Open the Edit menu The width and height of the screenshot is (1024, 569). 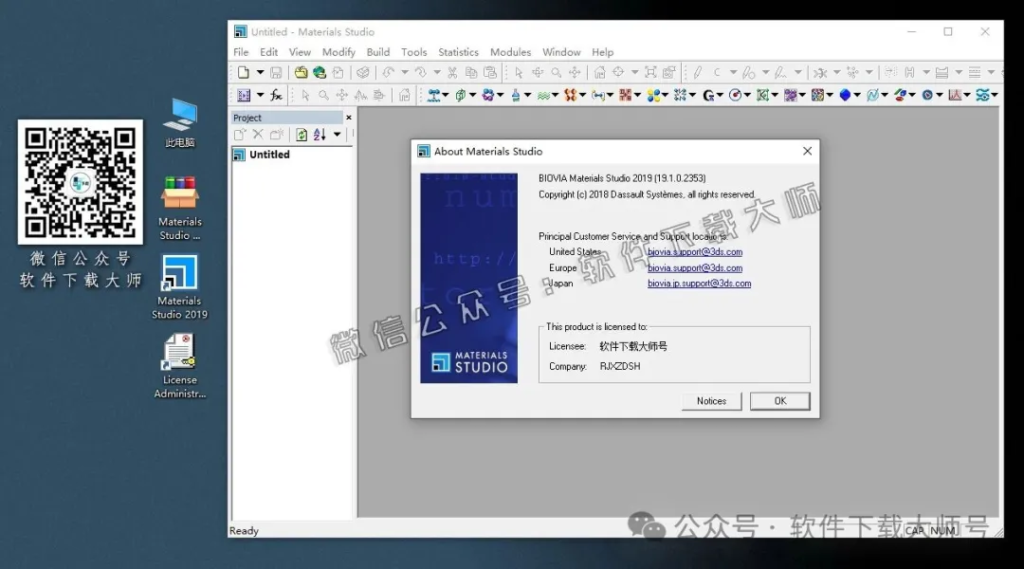click(x=268, y=52)
